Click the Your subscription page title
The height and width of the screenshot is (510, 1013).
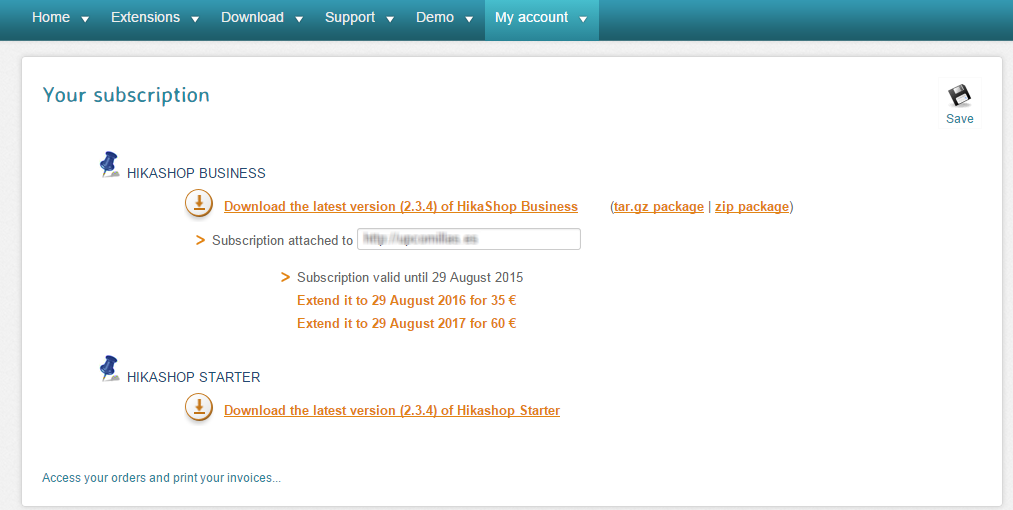(126, 95)
